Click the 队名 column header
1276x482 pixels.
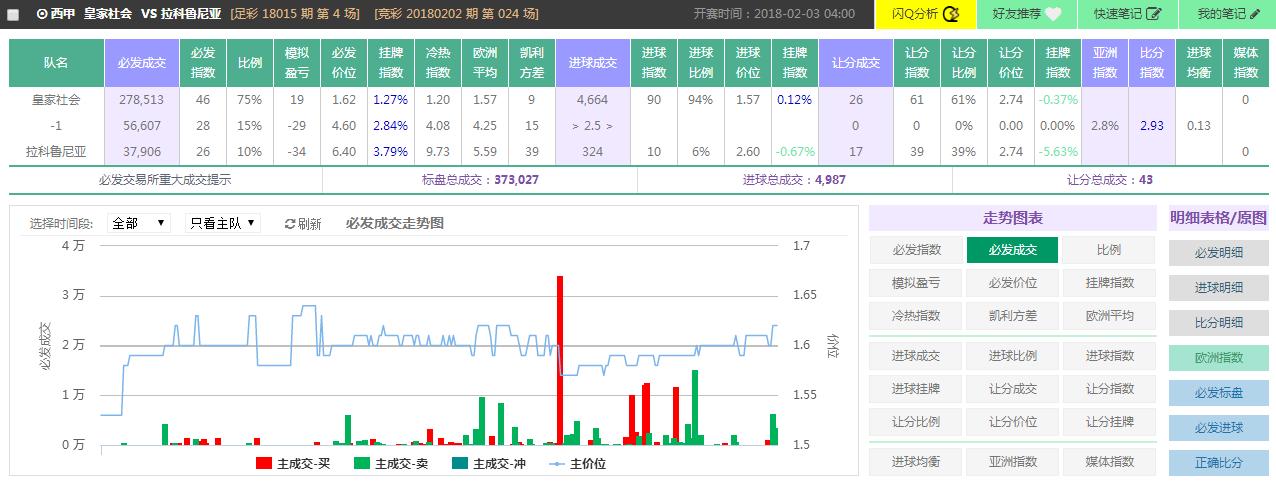[x=56, y=63]
